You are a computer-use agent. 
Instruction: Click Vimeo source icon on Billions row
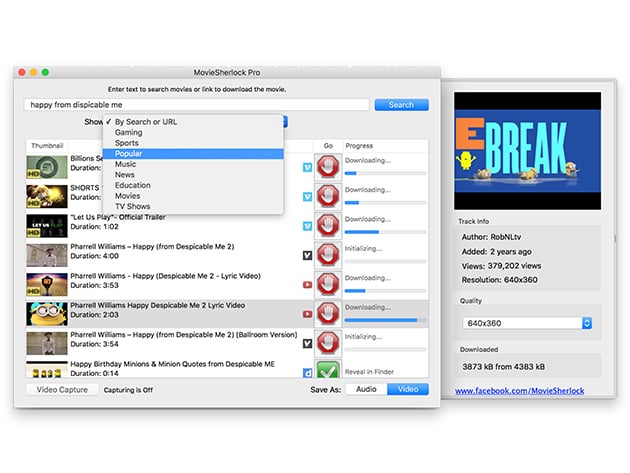[x=307, y=167]
